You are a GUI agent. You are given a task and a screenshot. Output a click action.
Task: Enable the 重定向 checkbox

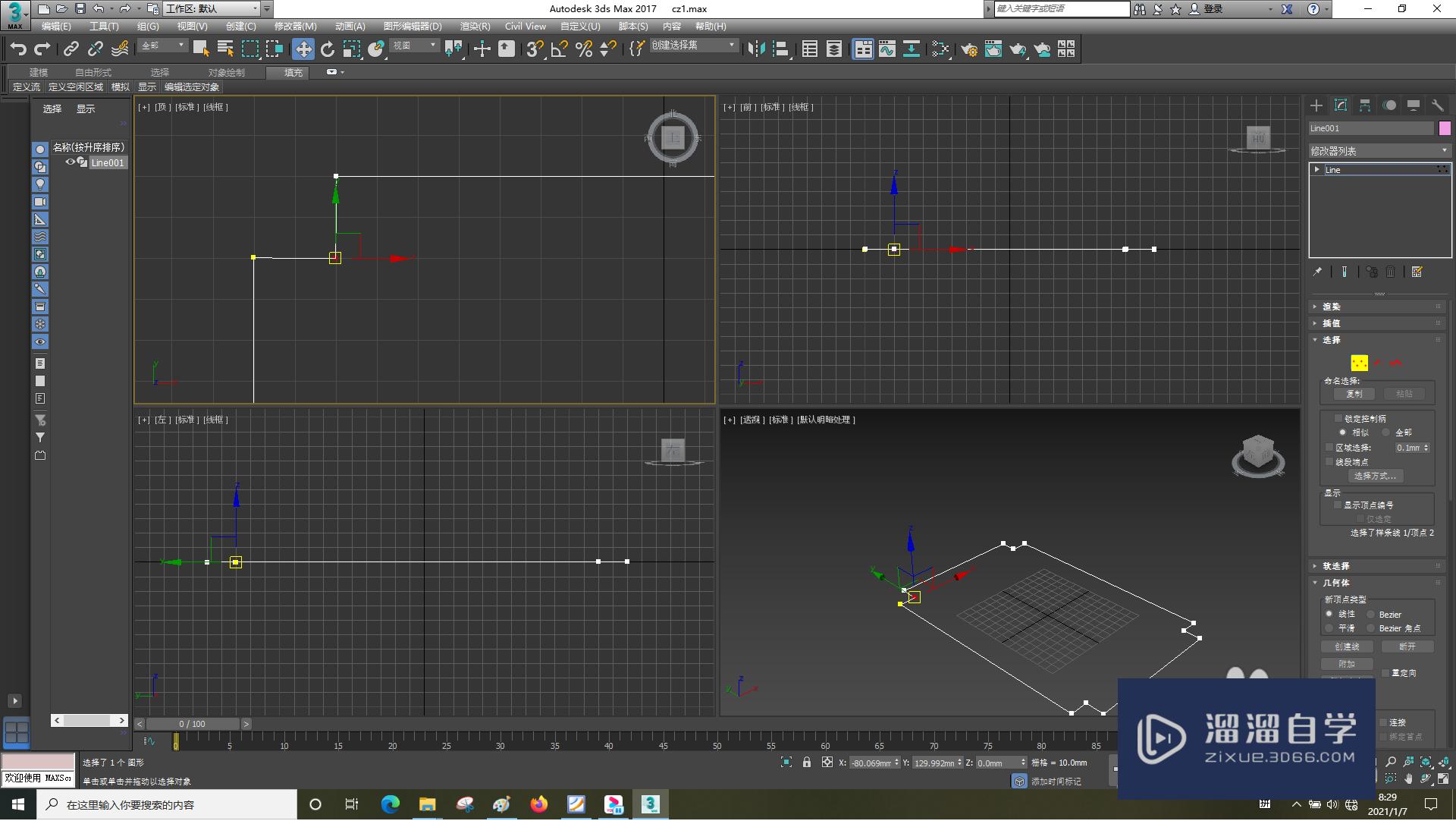tap(1385, 673)
